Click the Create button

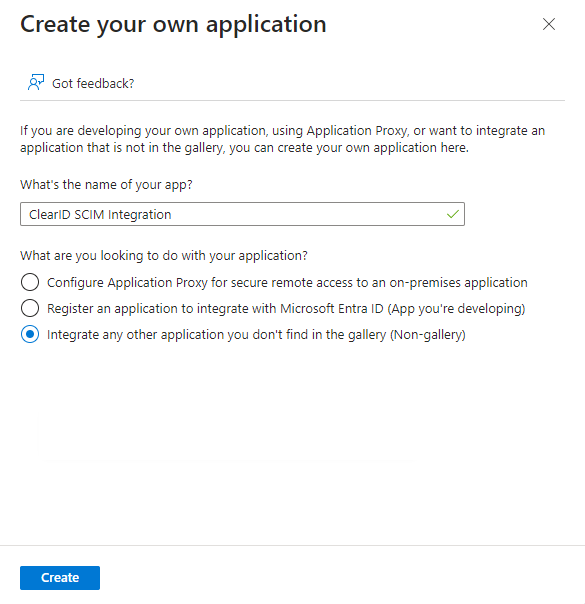[x=60, y=577]
